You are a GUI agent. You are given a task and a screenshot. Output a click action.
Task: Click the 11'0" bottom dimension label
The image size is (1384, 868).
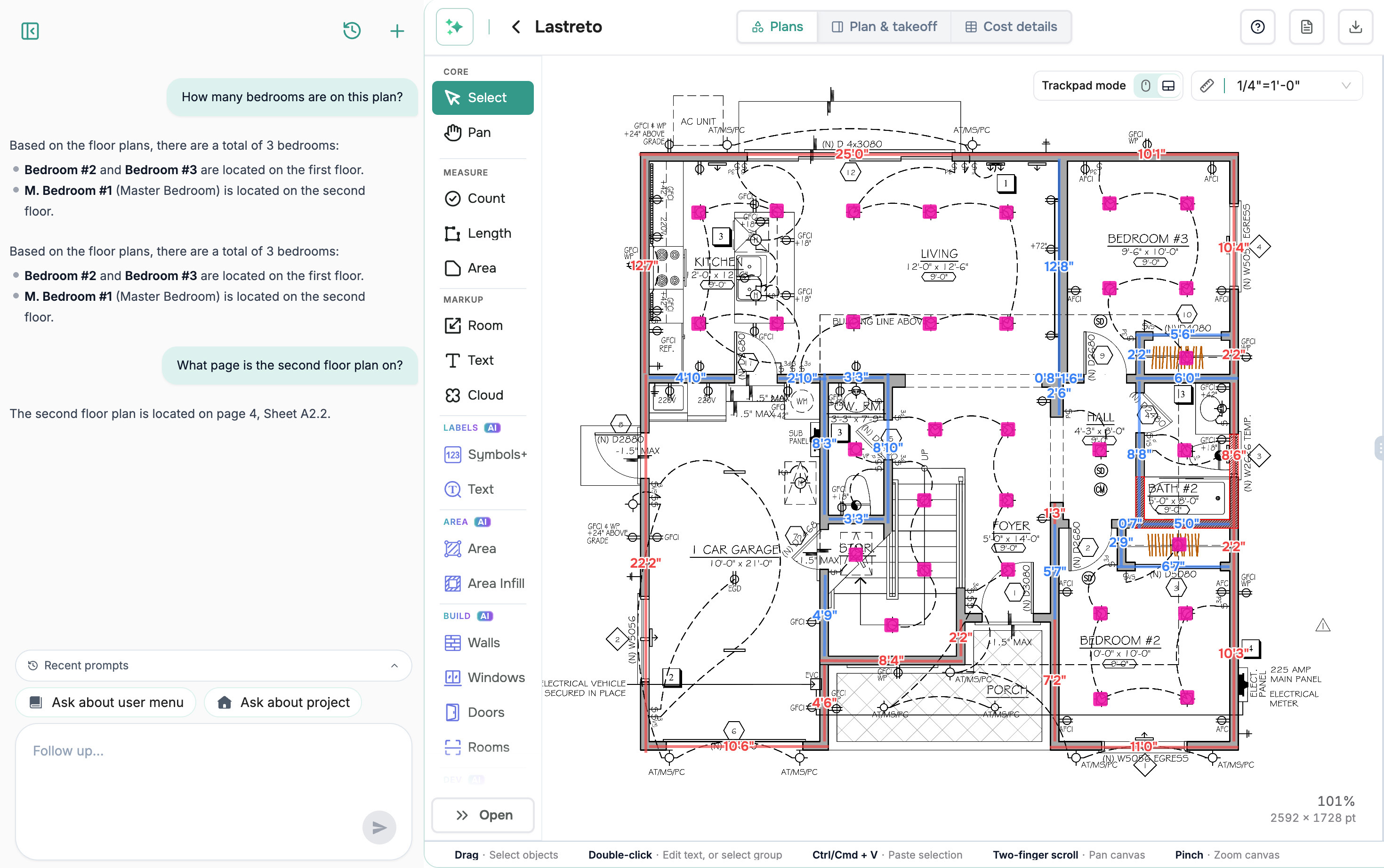point(1143,746)
